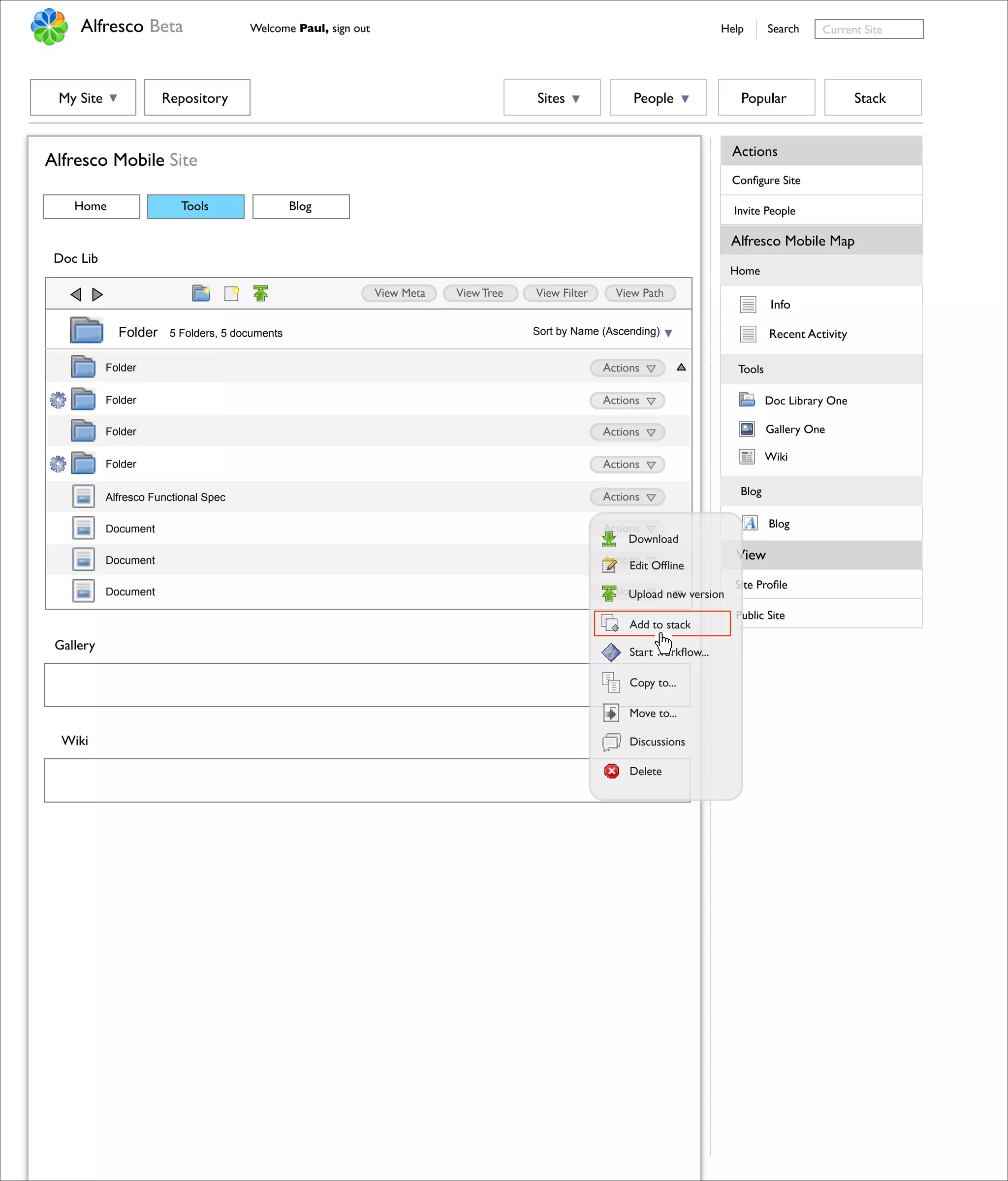Open the Repository button

click(197, 97)
